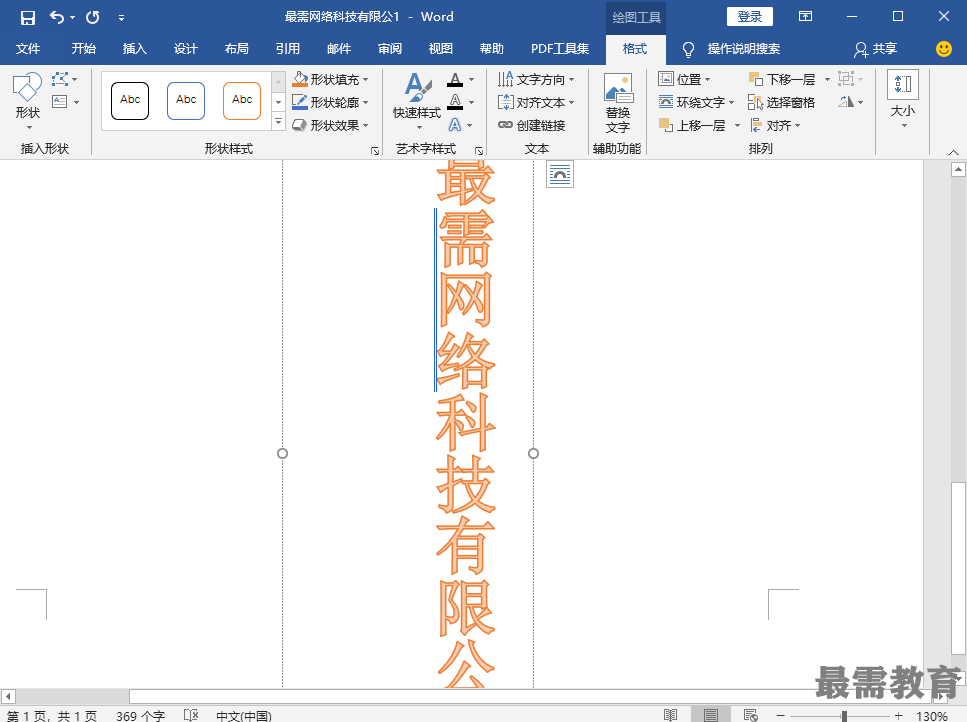Open 环绕文字 (Wrap Text) dropdown
The width and height of the screenshot is (967, 722).
[696, 102]
